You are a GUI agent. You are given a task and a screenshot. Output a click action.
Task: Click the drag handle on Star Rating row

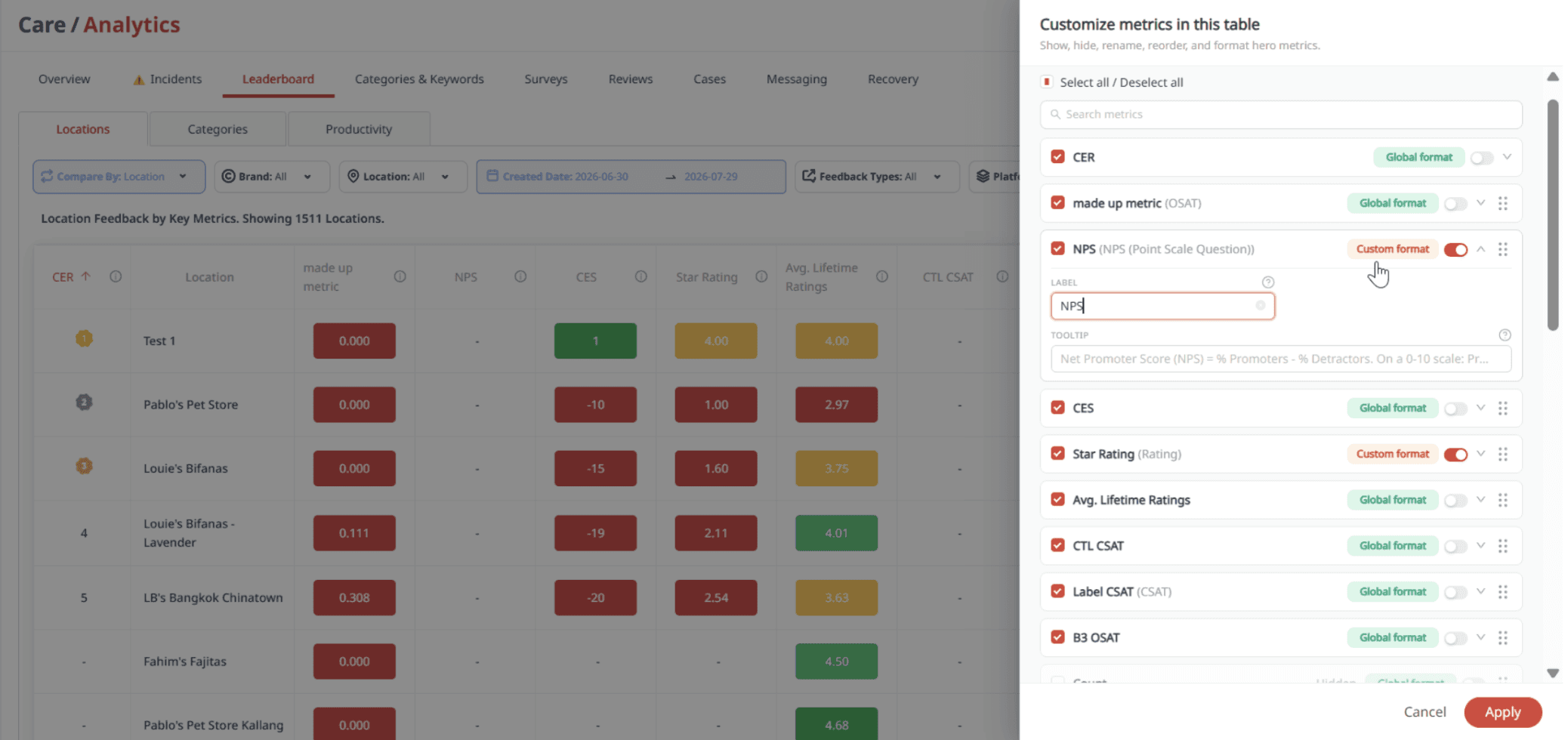coord(1503,454)
